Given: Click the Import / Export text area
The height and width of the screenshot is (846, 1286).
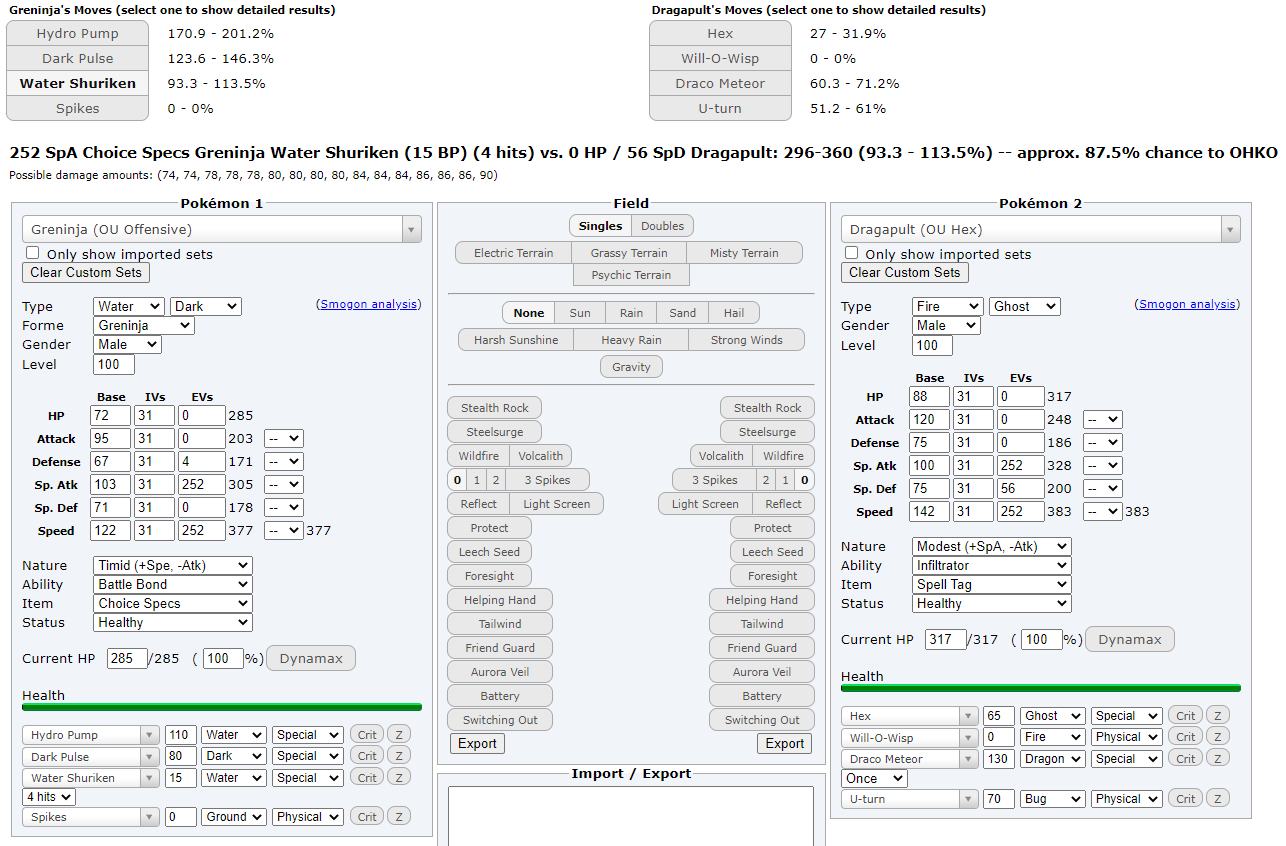Looking at the screenshot, I should (x=631, y=815).
